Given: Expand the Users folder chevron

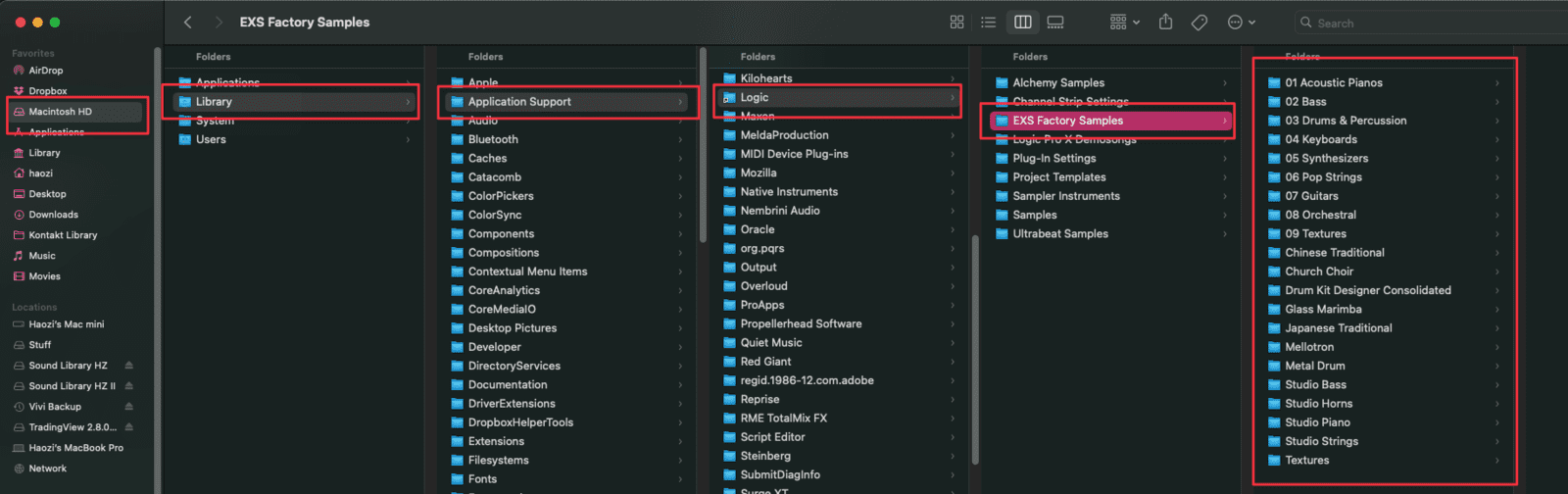Looking at the screenshot, I should point(408,139).
